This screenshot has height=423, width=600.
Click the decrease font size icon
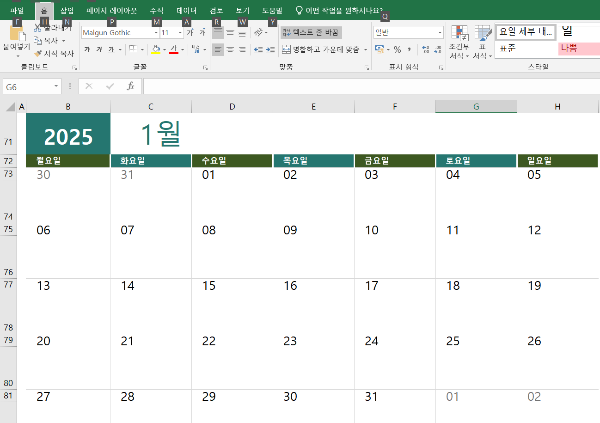click(202, 33)
